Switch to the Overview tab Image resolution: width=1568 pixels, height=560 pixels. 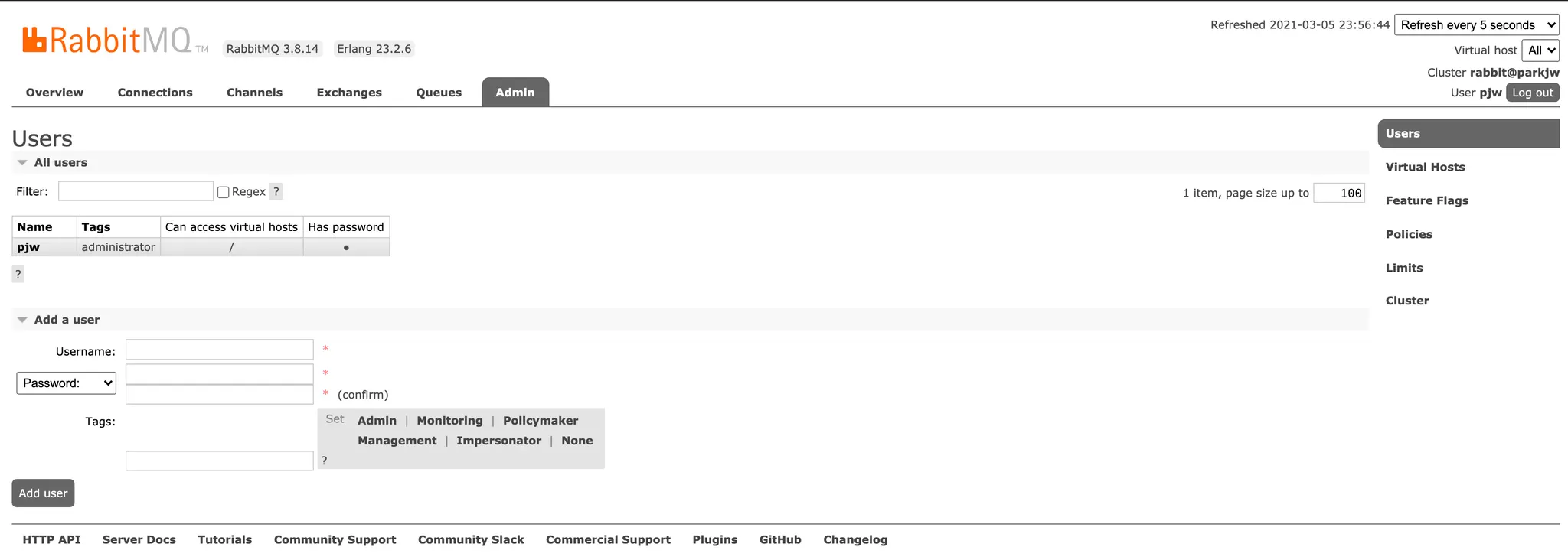[54, 93]
